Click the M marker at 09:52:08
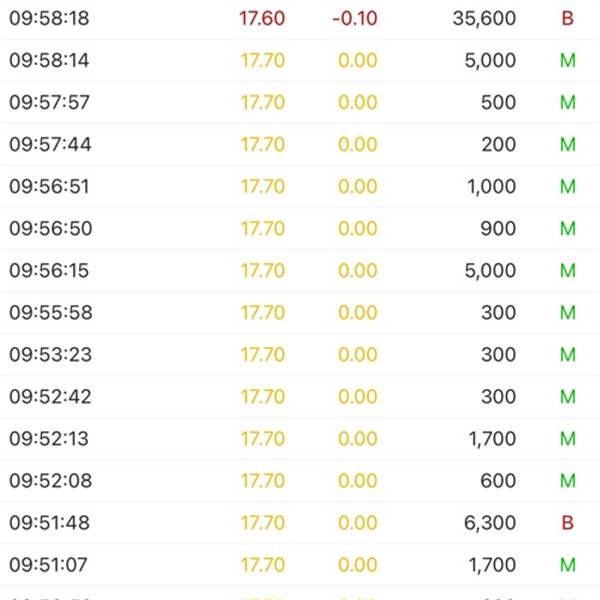The image size is (600, 600). [568, 481]
